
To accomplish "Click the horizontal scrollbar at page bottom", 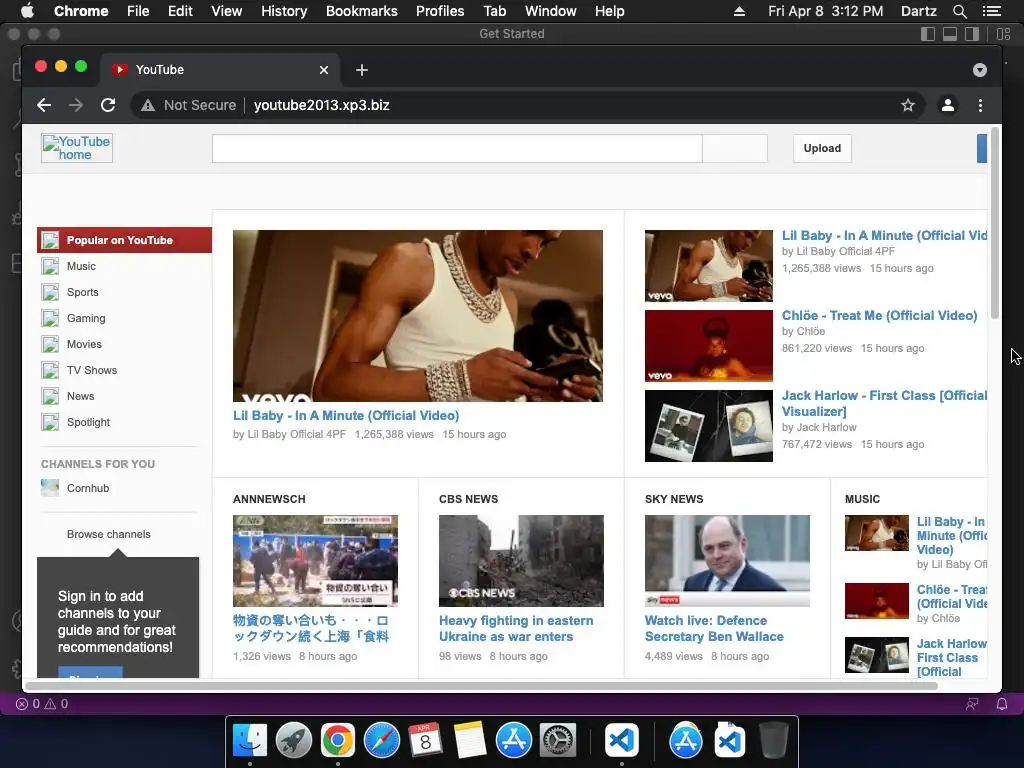I will click(x=481, y=686).
